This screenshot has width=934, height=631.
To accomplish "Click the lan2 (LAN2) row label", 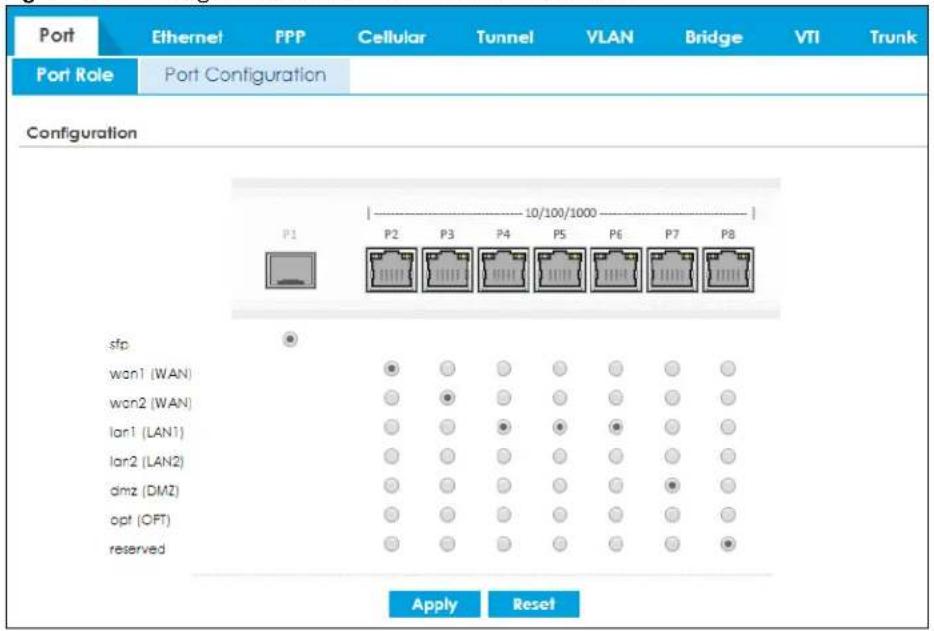I will [147, 461].
